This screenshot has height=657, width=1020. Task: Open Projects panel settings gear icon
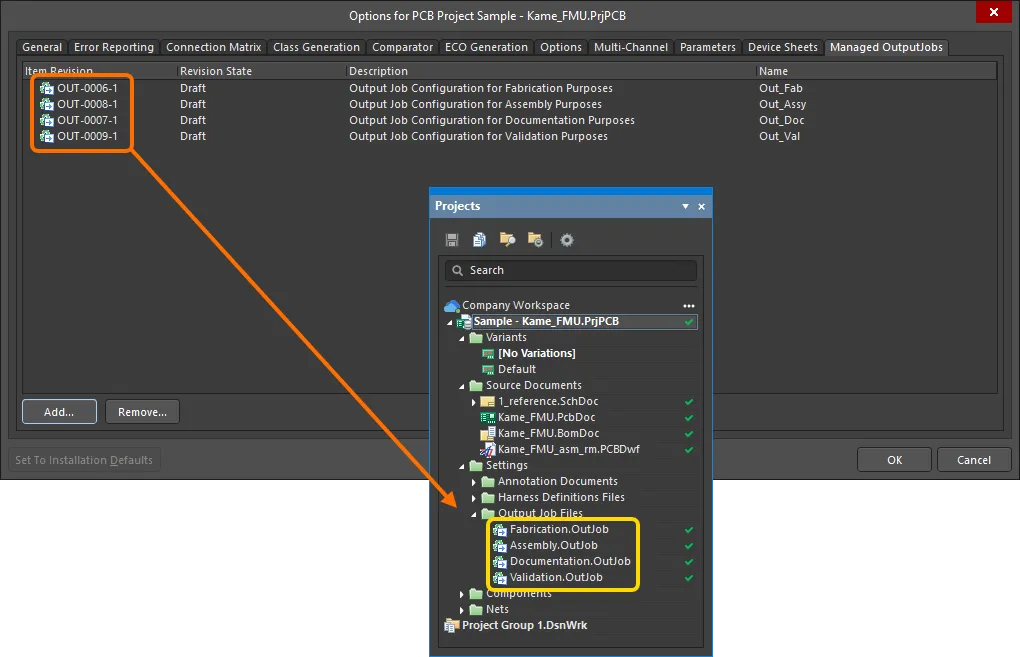coord(567,240)
